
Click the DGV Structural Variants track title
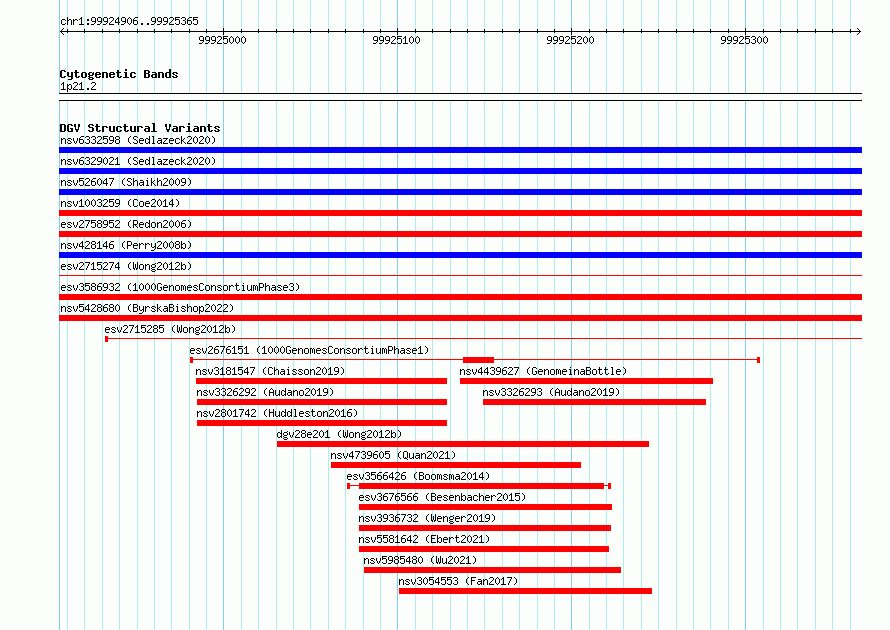140,128
